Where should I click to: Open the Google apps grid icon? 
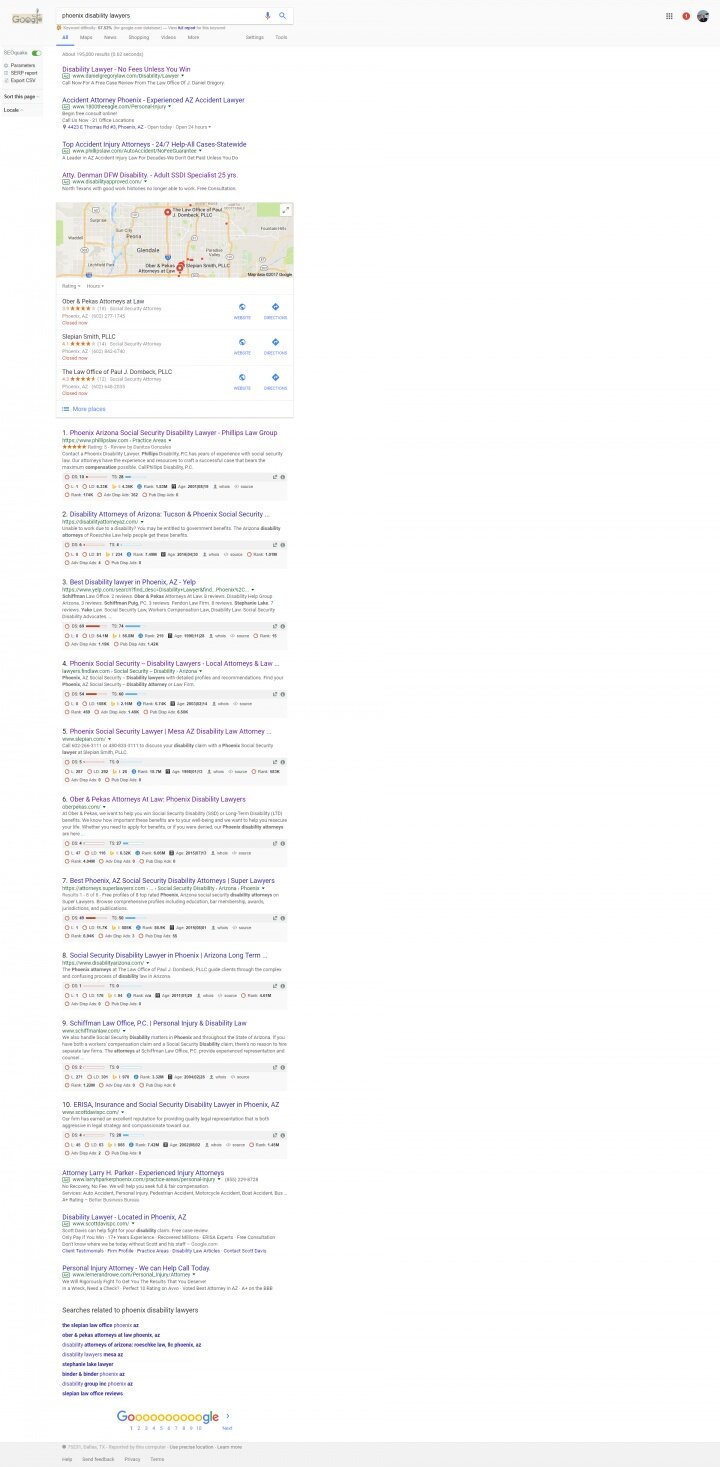669,16
